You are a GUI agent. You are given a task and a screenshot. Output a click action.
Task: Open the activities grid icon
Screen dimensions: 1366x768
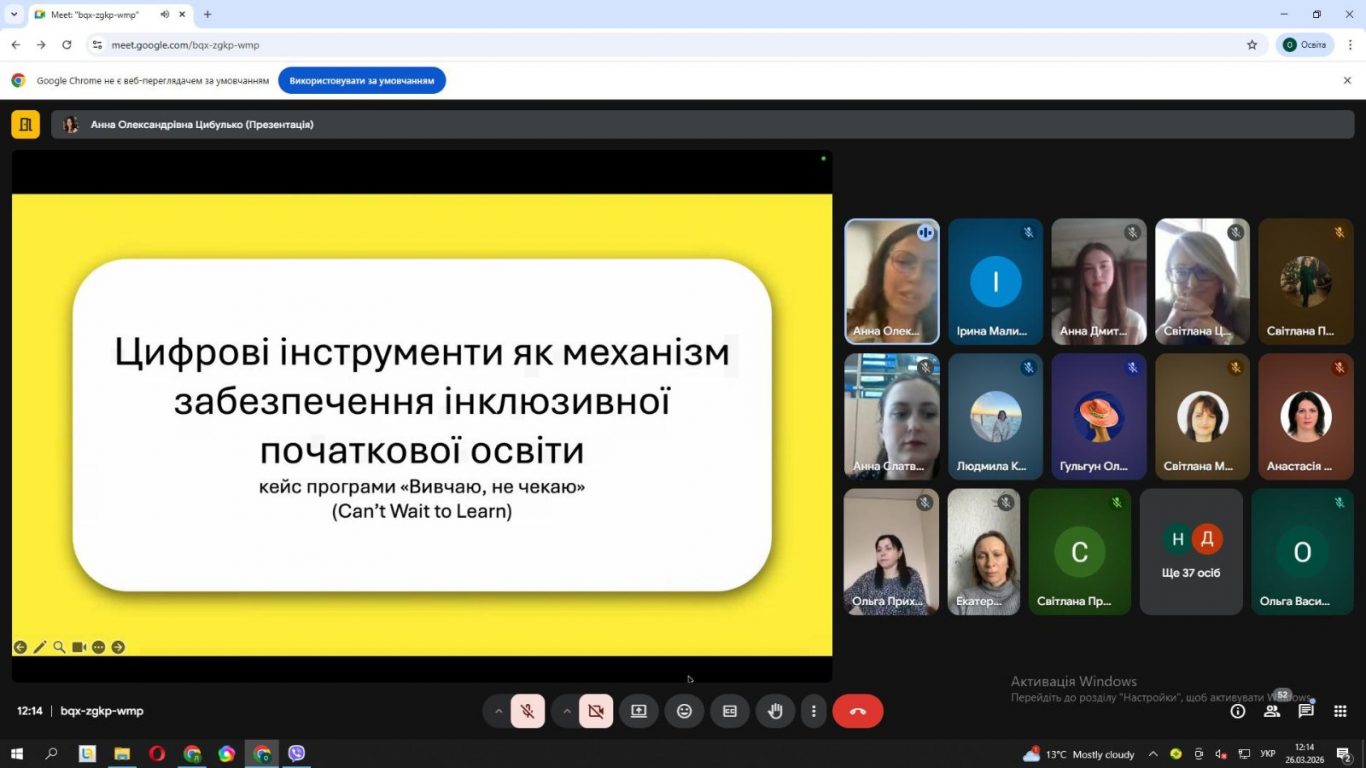pos(1340,711)
